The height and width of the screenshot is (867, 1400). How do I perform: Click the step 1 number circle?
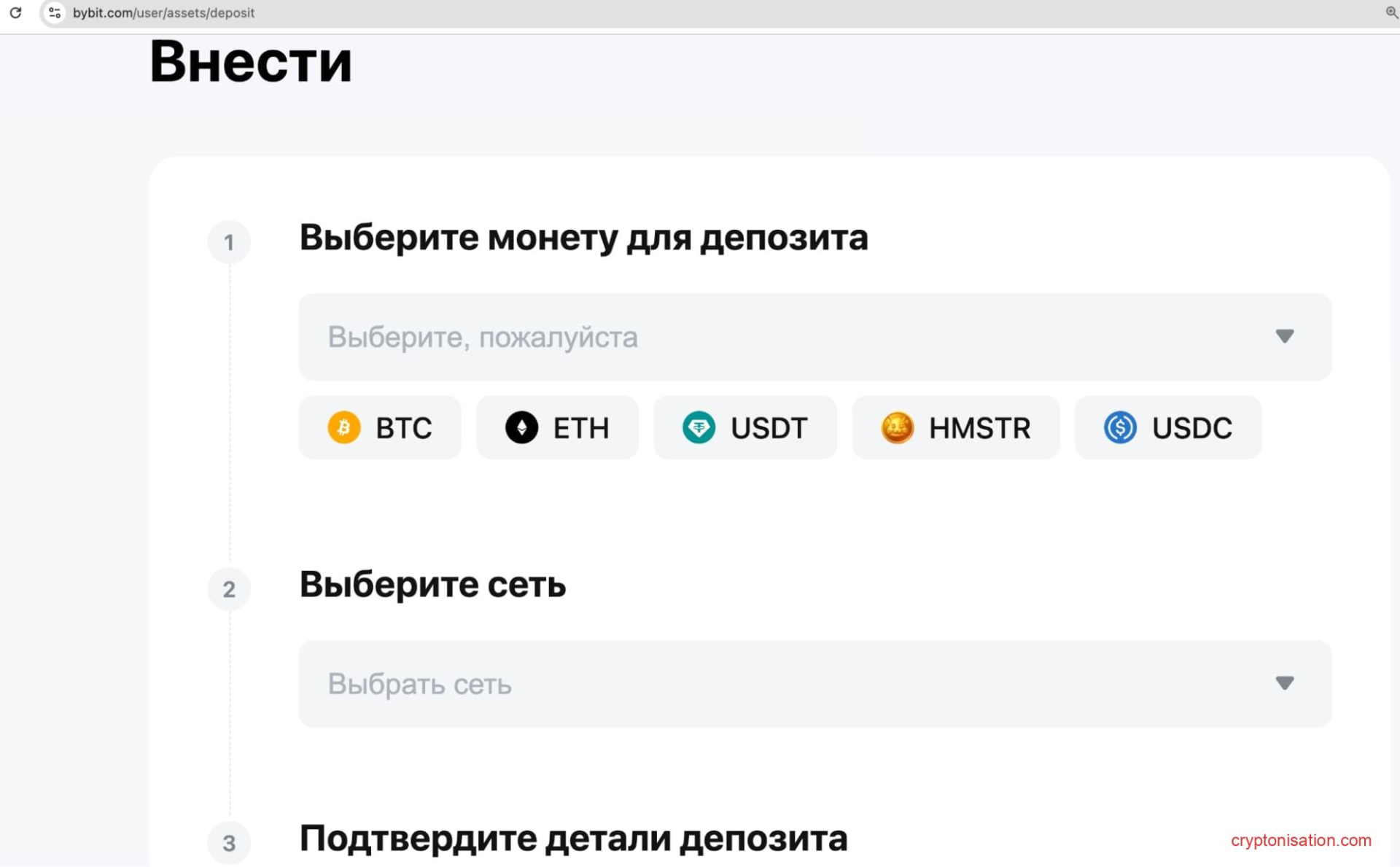(x=229, y=242)
